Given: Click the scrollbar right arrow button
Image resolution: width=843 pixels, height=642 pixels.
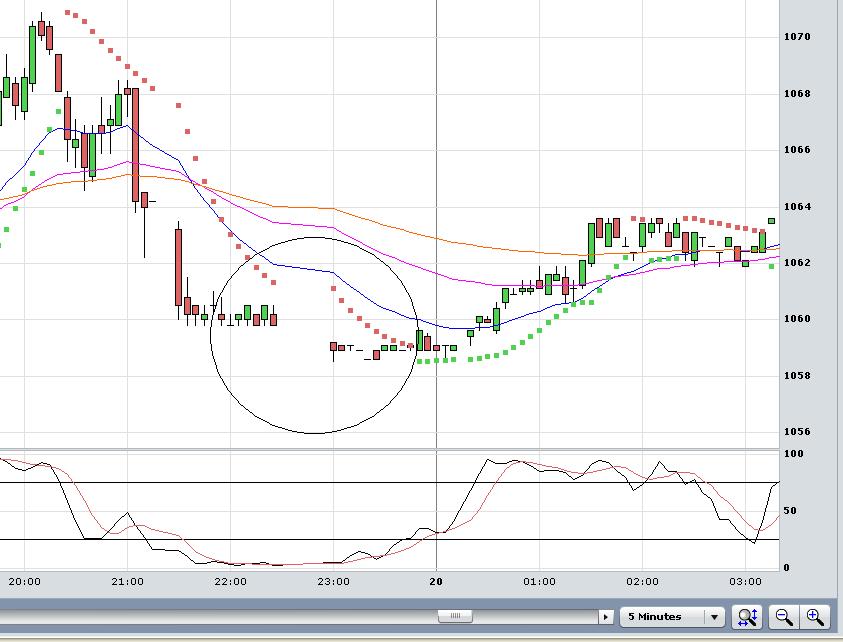Looking at the screenshot, I should coord(606,617).
